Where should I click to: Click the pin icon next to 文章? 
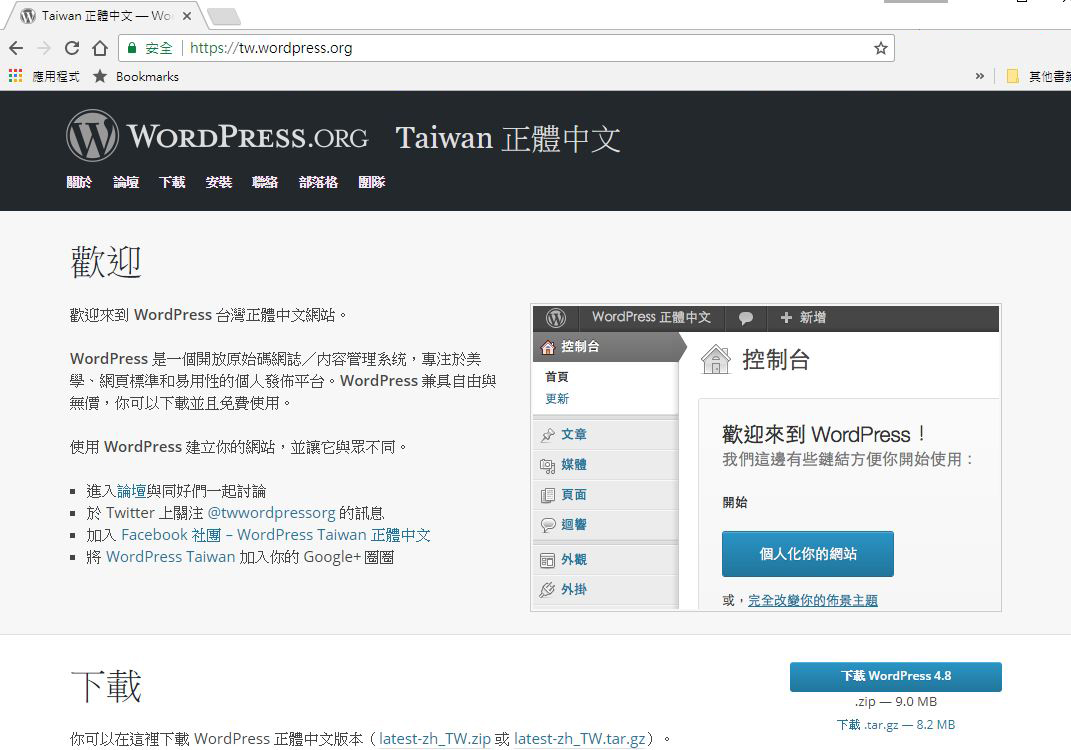point(547,435)
